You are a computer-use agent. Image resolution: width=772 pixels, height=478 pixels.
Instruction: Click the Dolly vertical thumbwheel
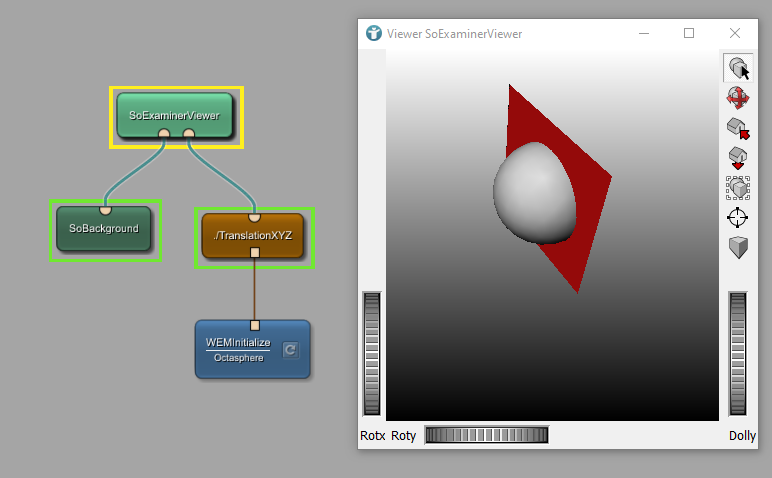[738, 353]
